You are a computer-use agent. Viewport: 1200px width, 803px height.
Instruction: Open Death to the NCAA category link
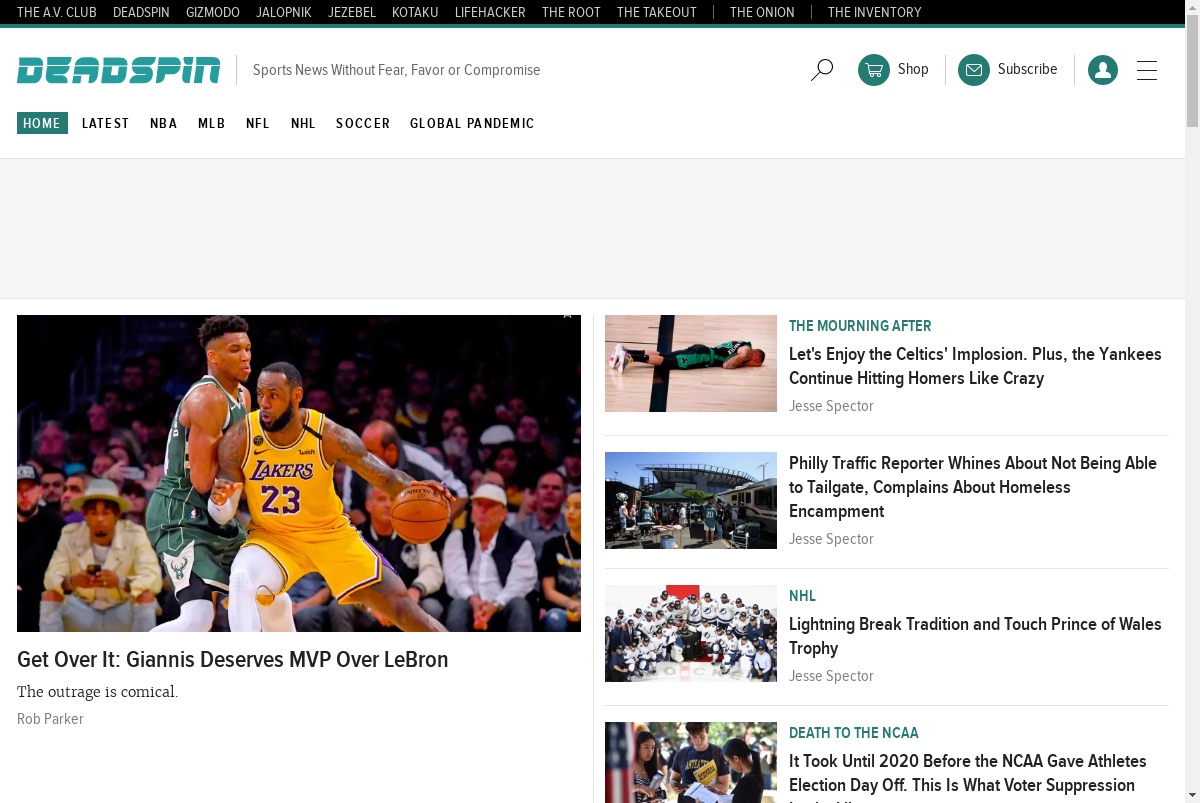853,733
